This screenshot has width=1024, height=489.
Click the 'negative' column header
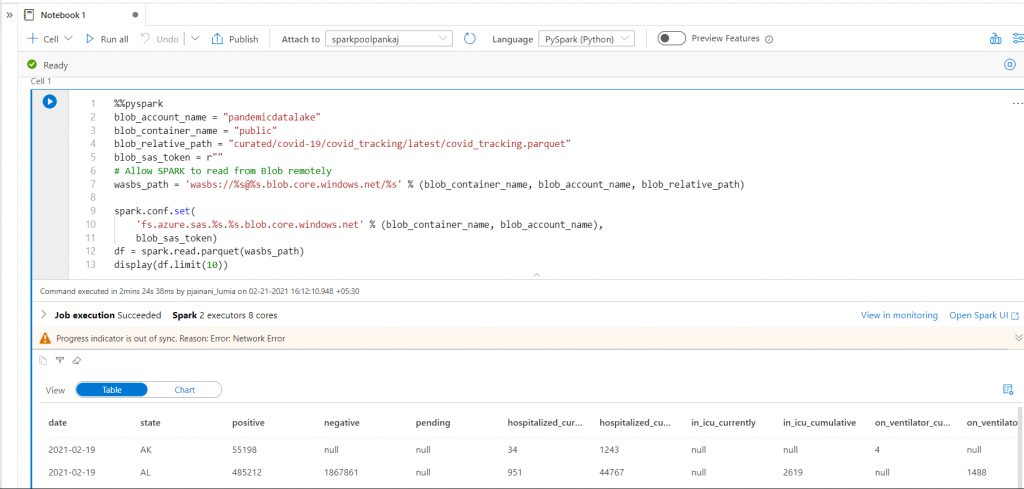342,422
